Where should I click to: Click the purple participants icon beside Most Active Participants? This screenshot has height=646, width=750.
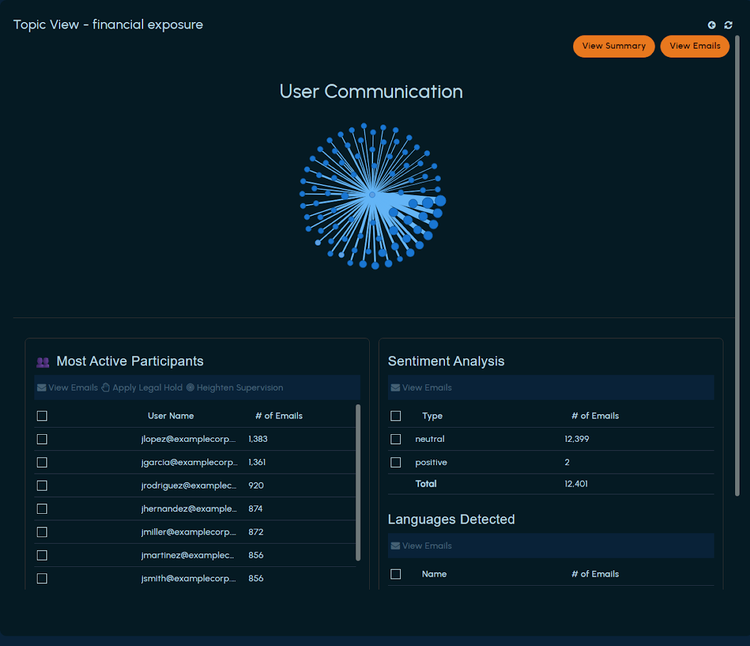click(43, 362)
